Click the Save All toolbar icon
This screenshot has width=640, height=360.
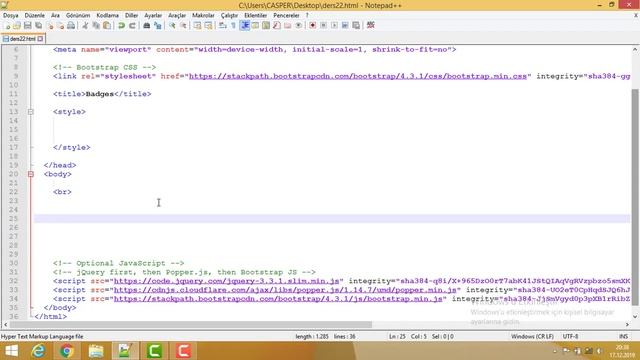click(38, 25)
